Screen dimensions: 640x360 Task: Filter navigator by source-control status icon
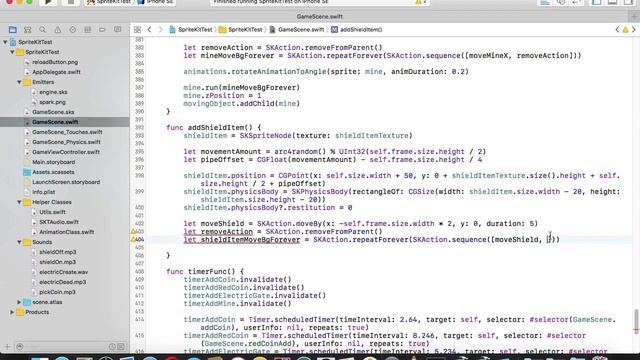point(121,347)
